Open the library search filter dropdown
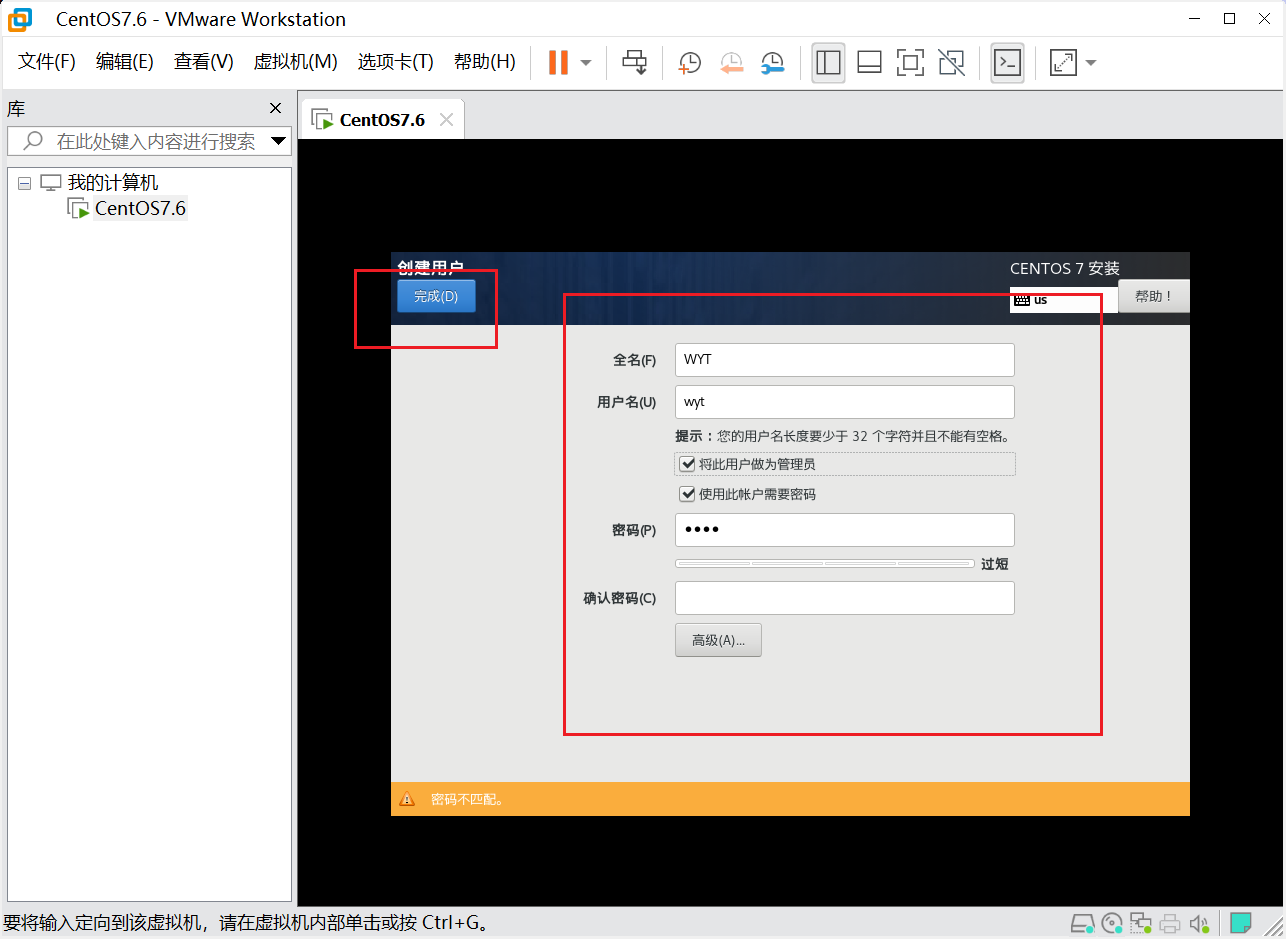 pos(279,141)
